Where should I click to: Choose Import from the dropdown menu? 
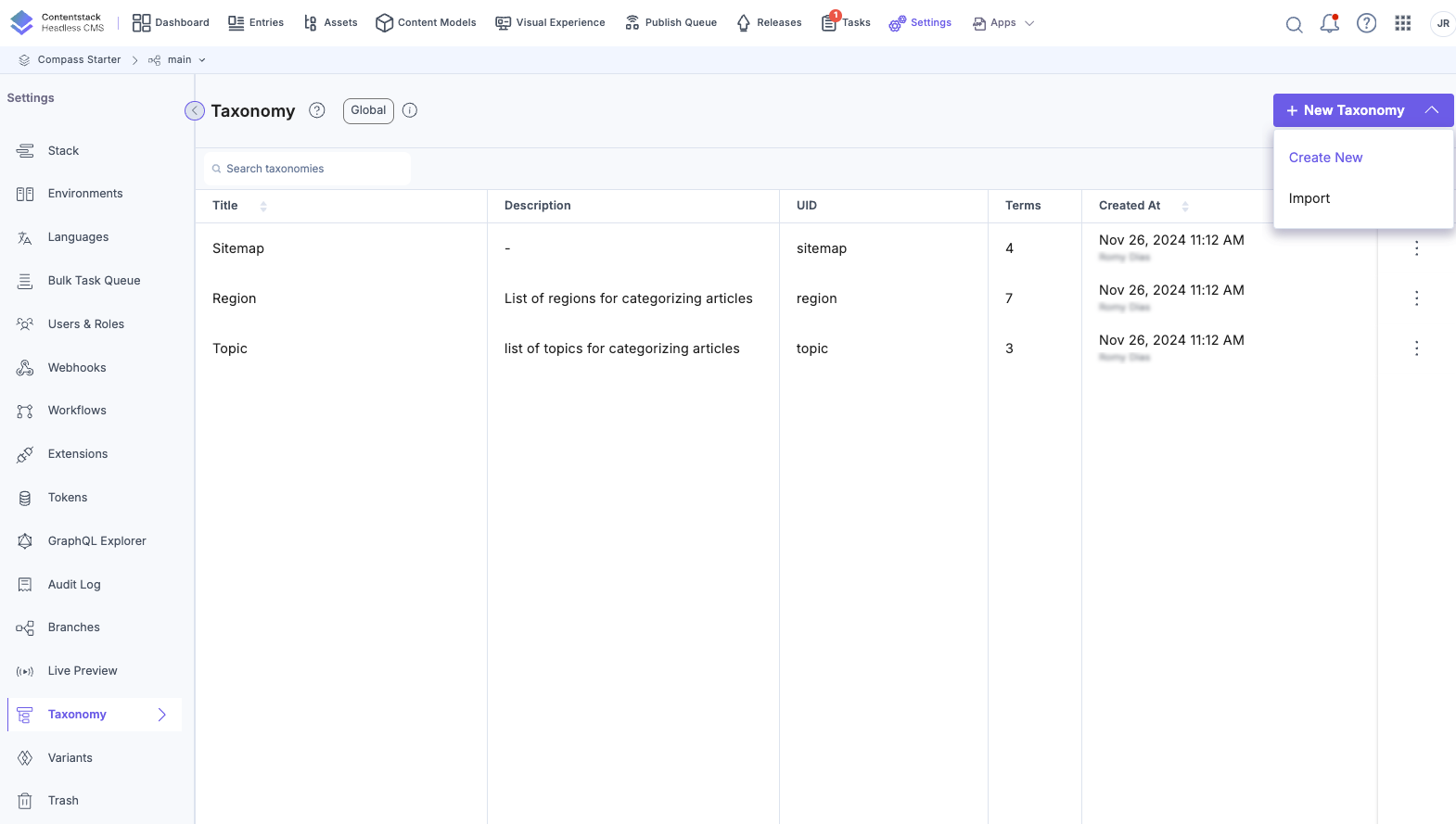click(1309, 198)
